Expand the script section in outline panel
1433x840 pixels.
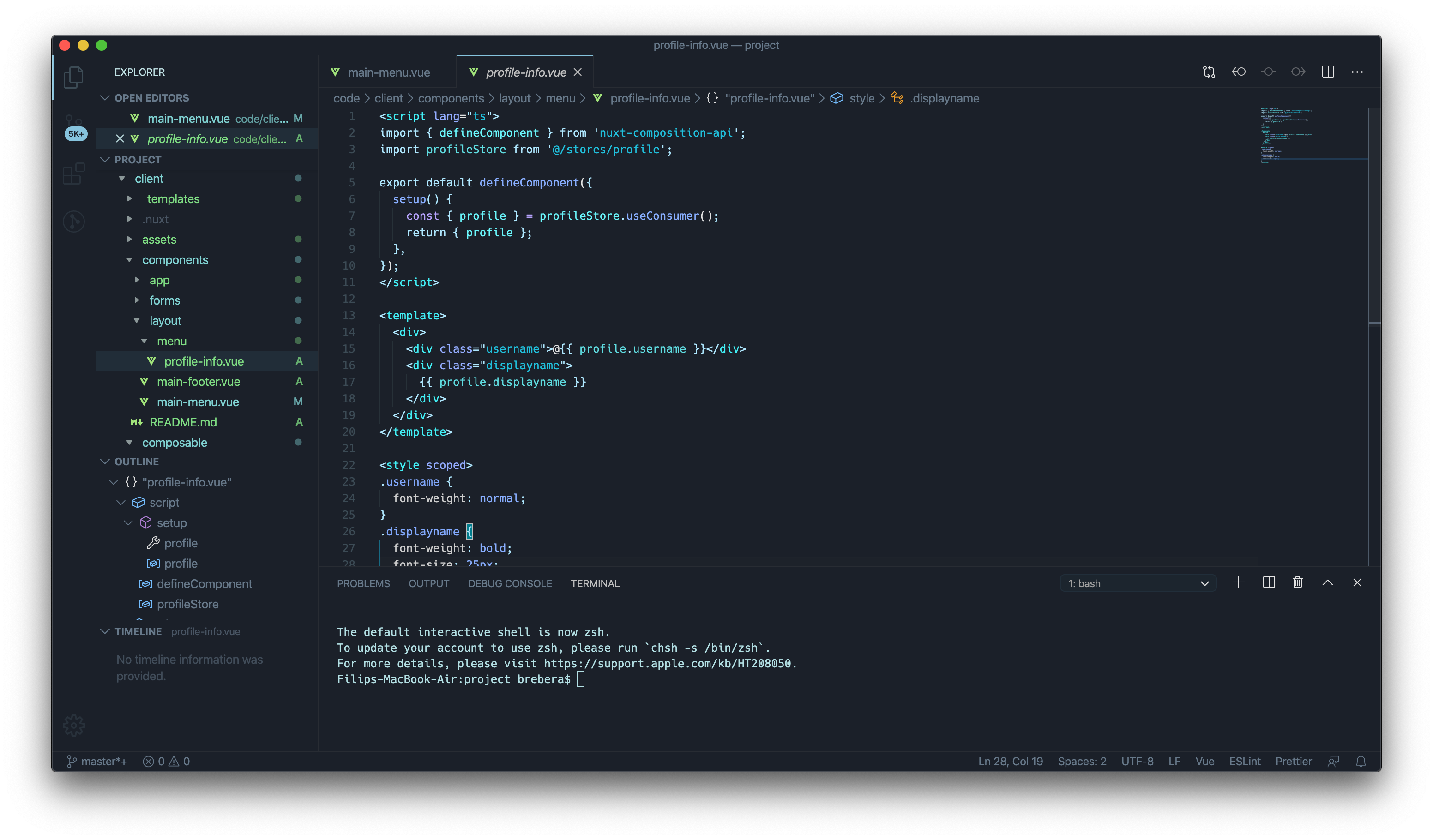tap(121, 502)
